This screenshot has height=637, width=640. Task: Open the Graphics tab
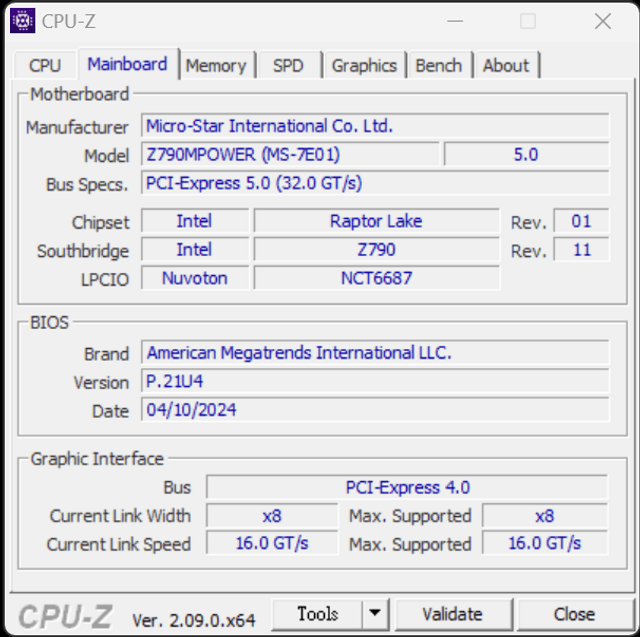coord(364,65)
